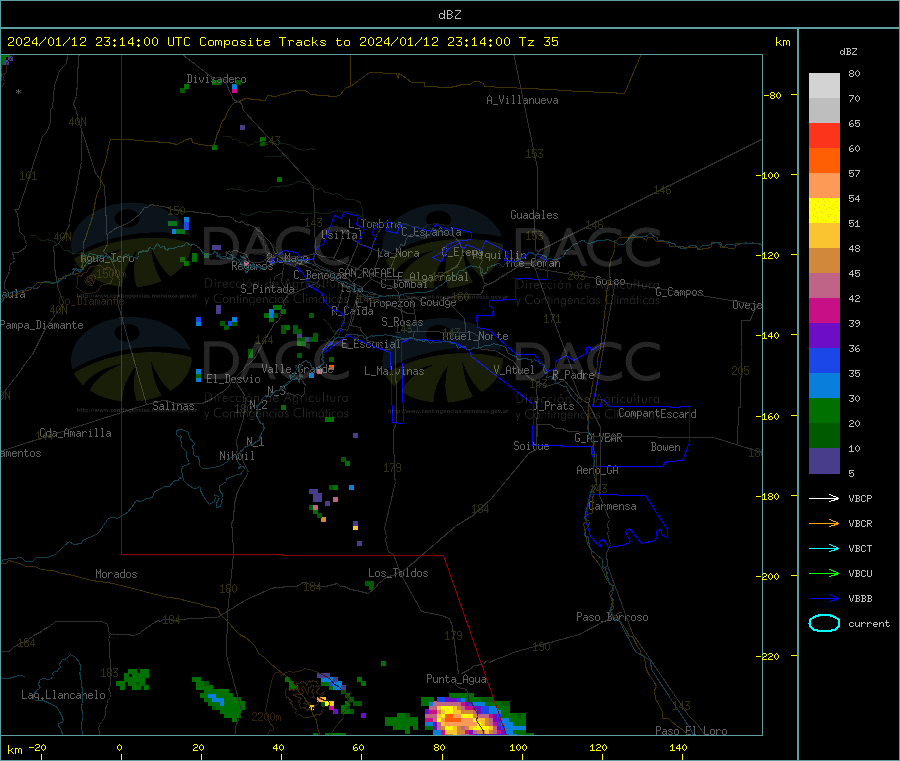The image size is (900, 761).
Task: Click the 'E_Escorial' map label
Action: [371, 344]
